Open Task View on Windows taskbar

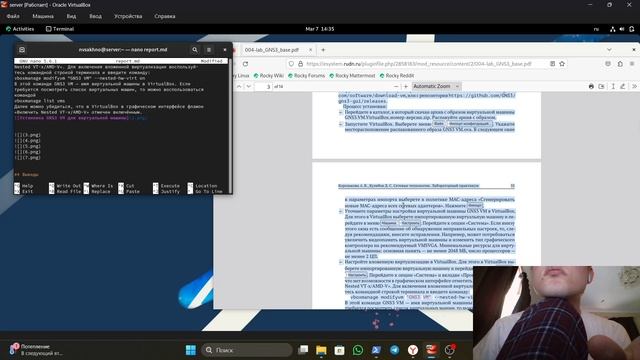click(303, 350)
